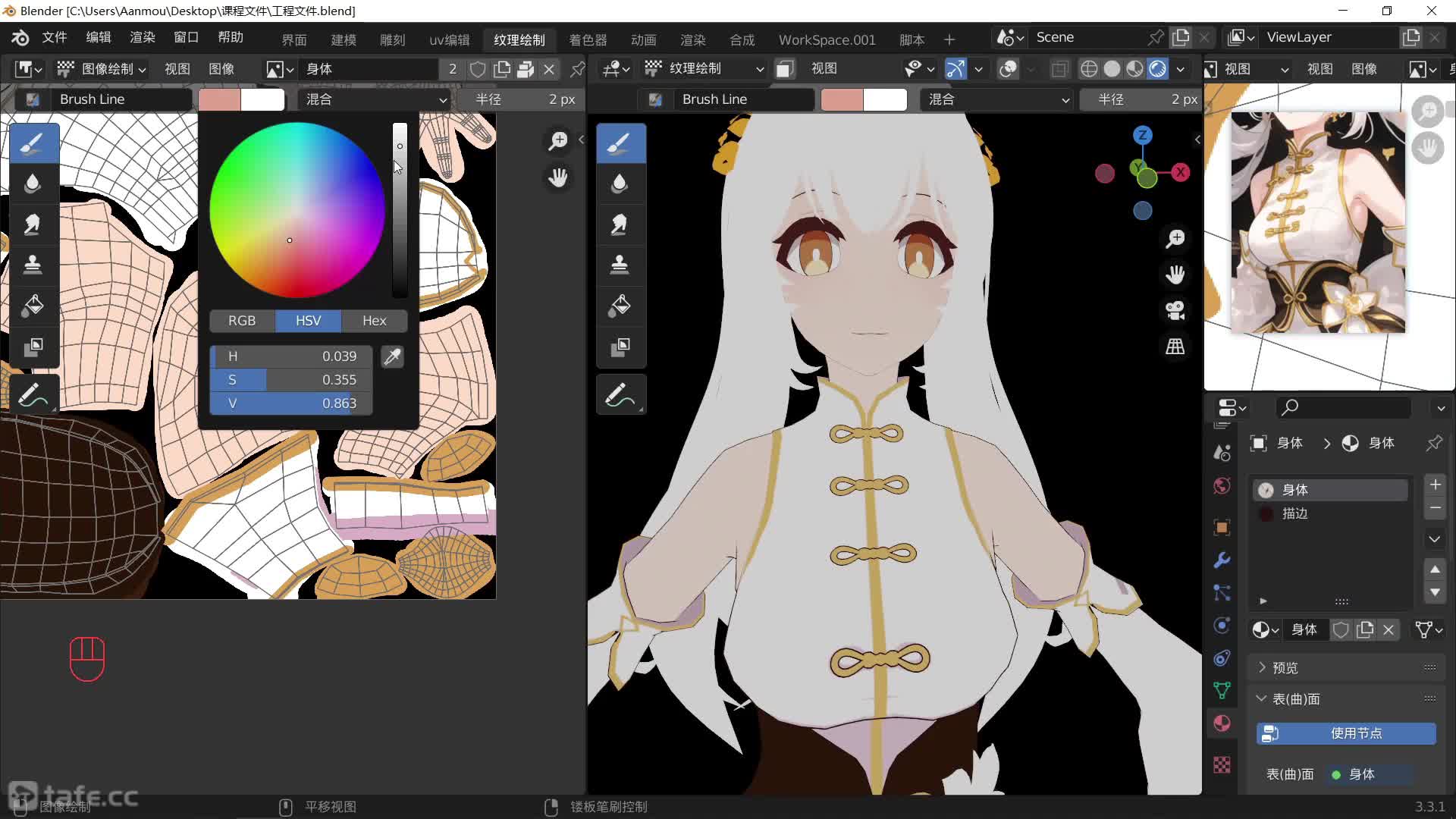Click the X axis on the navigation gizmo

(x=1181, y=172)
